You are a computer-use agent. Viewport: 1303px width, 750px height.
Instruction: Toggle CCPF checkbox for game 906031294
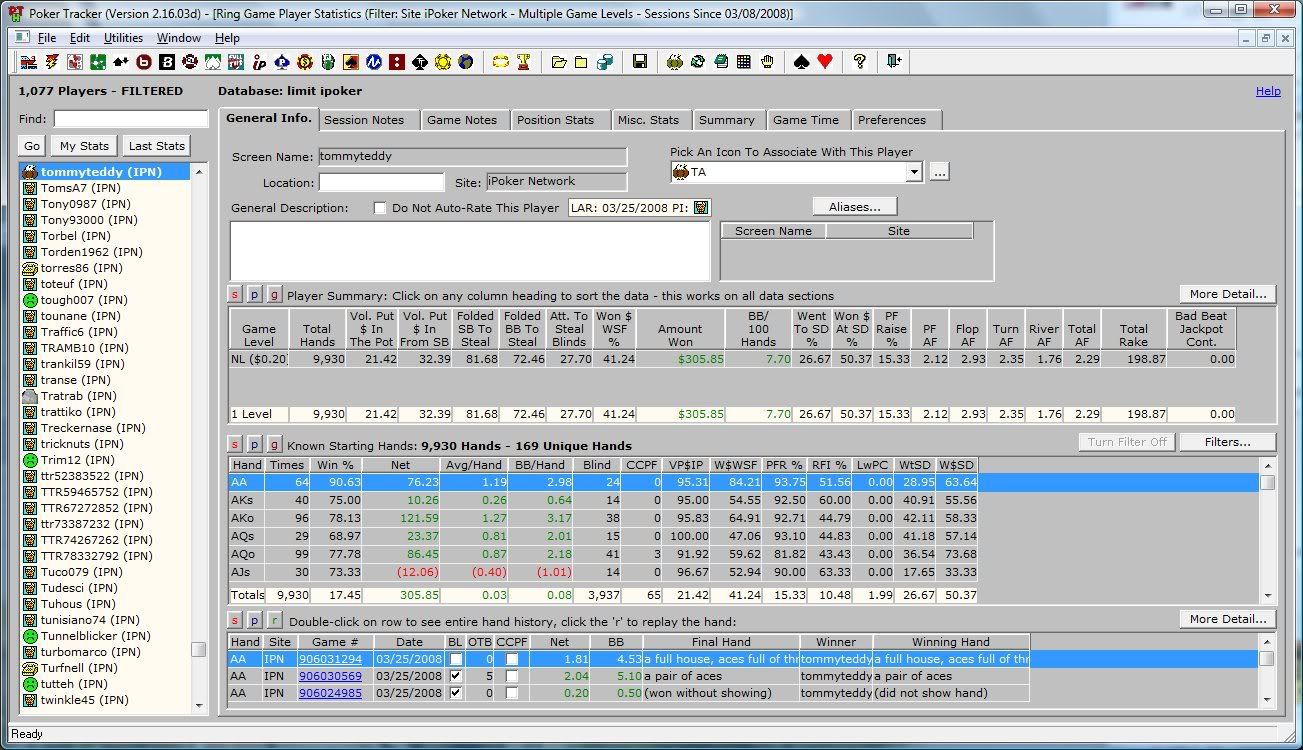point(512,660)
